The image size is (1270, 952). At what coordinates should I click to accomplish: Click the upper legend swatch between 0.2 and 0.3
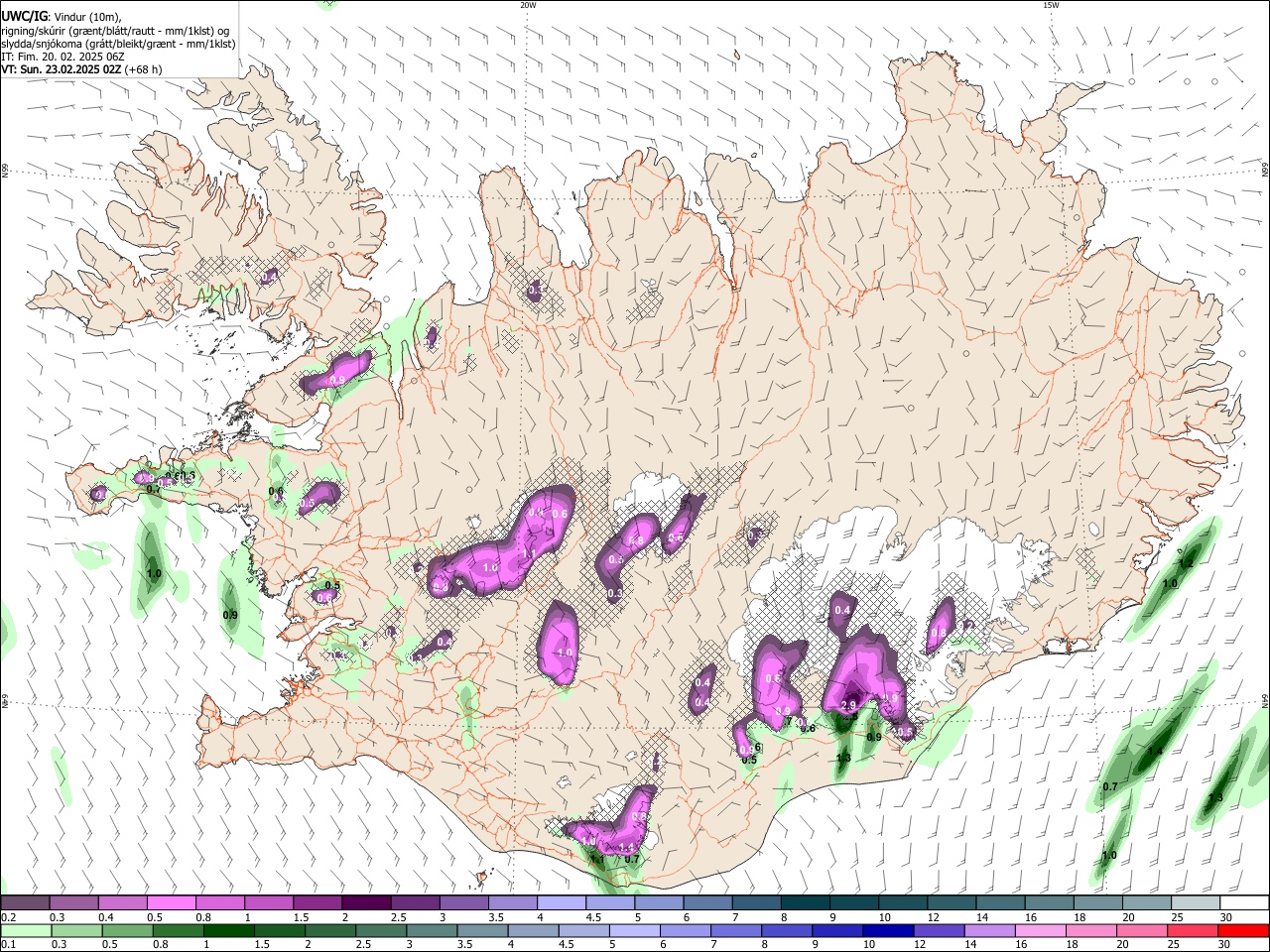pos(25,902)
